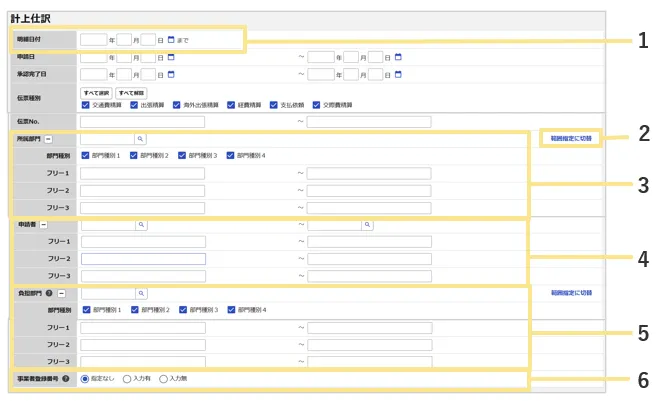Open calendar for 申請日 end date

coord(398,57)
